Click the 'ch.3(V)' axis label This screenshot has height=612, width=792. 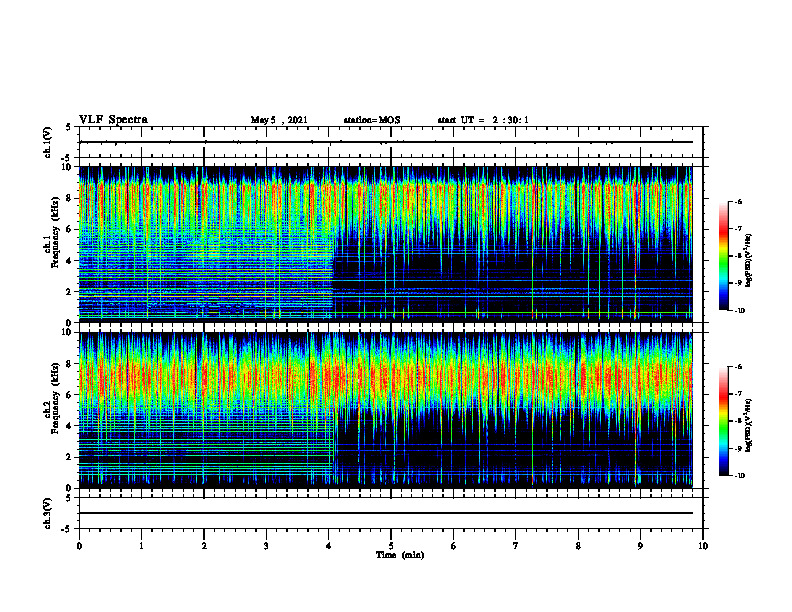[47, 513]
